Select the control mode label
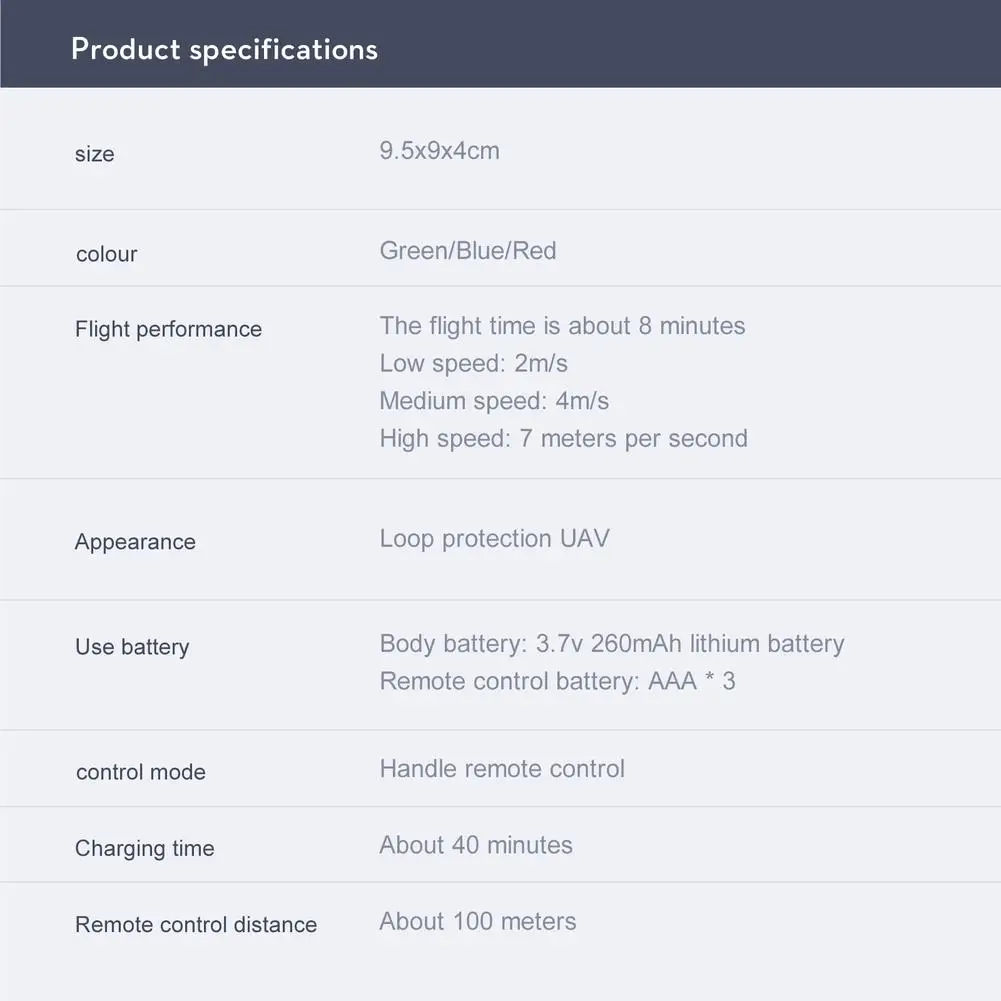This screenshot has height=1001, width=1001. coord(141,772)
